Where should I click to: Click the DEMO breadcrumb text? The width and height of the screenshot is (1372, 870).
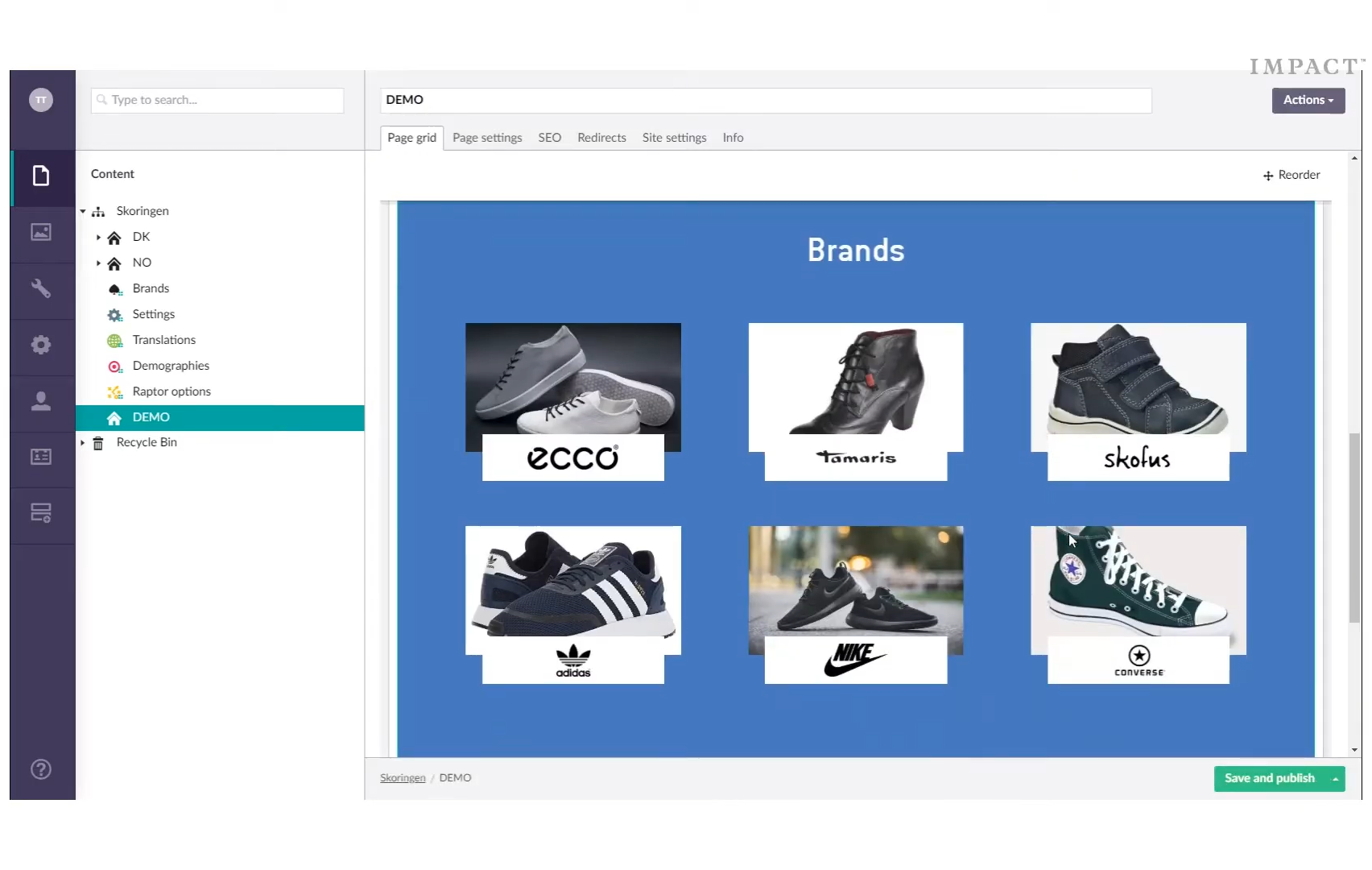click(x=456, y=778)
